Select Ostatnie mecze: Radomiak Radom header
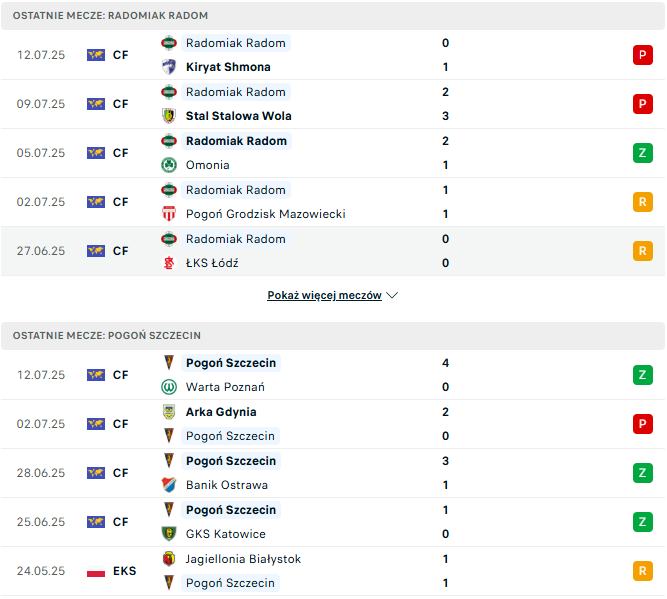667x599 pixels. 333,16
